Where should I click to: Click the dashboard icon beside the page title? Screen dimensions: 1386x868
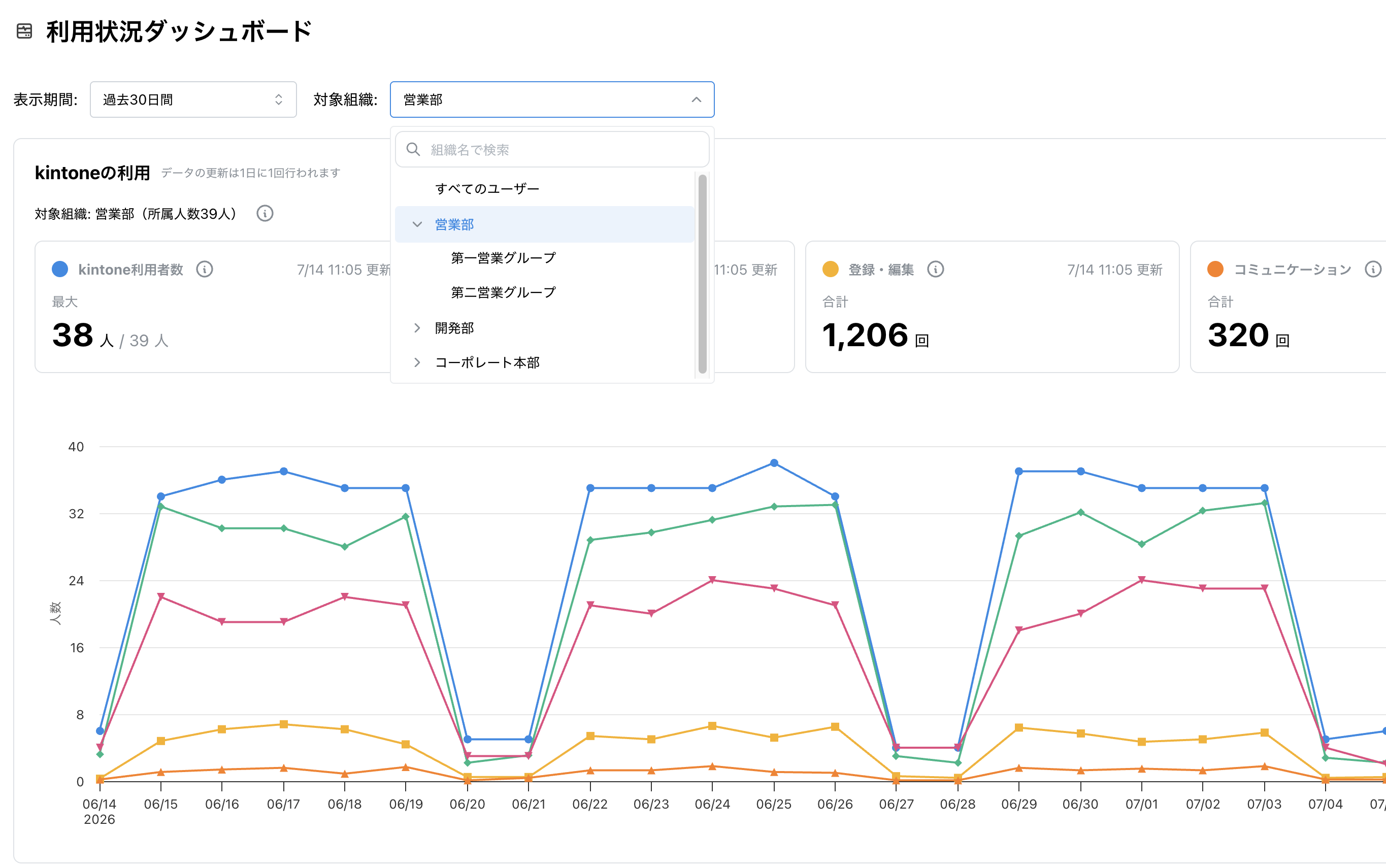[24, 31]
